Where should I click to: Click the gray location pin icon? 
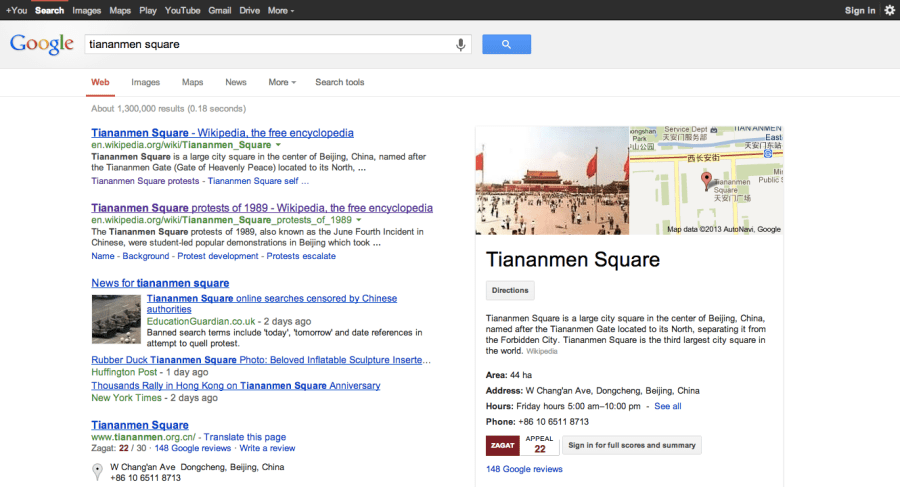click(97, 472)
